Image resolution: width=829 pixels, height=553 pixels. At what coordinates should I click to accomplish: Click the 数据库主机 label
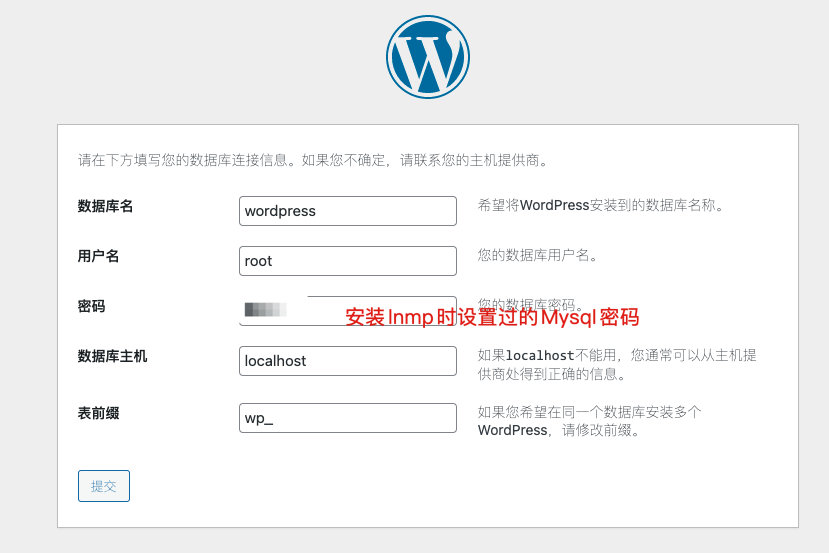point(112,356)
